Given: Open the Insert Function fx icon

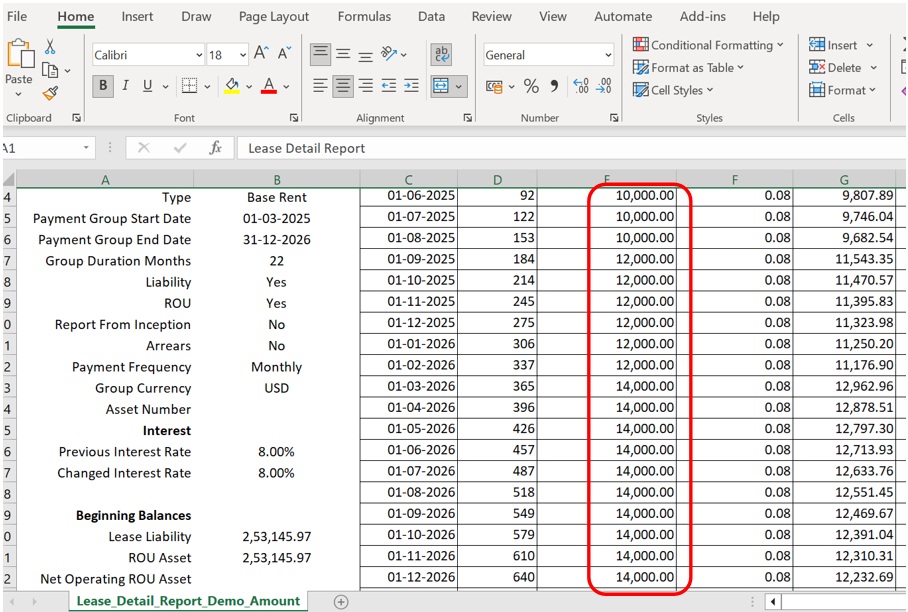Looking at the screenshot, I should (215, 148).
